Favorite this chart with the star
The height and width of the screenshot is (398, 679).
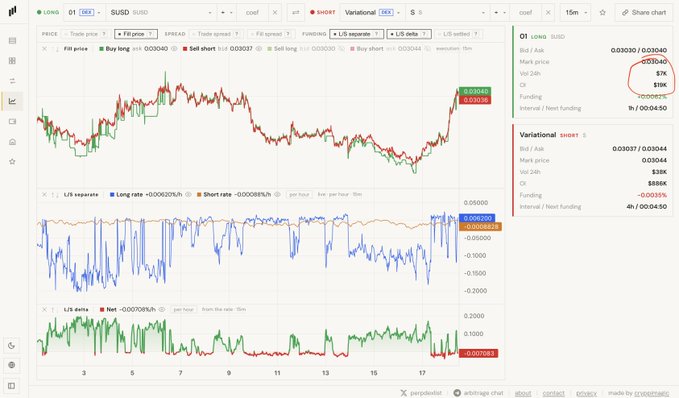pos(602,13)
